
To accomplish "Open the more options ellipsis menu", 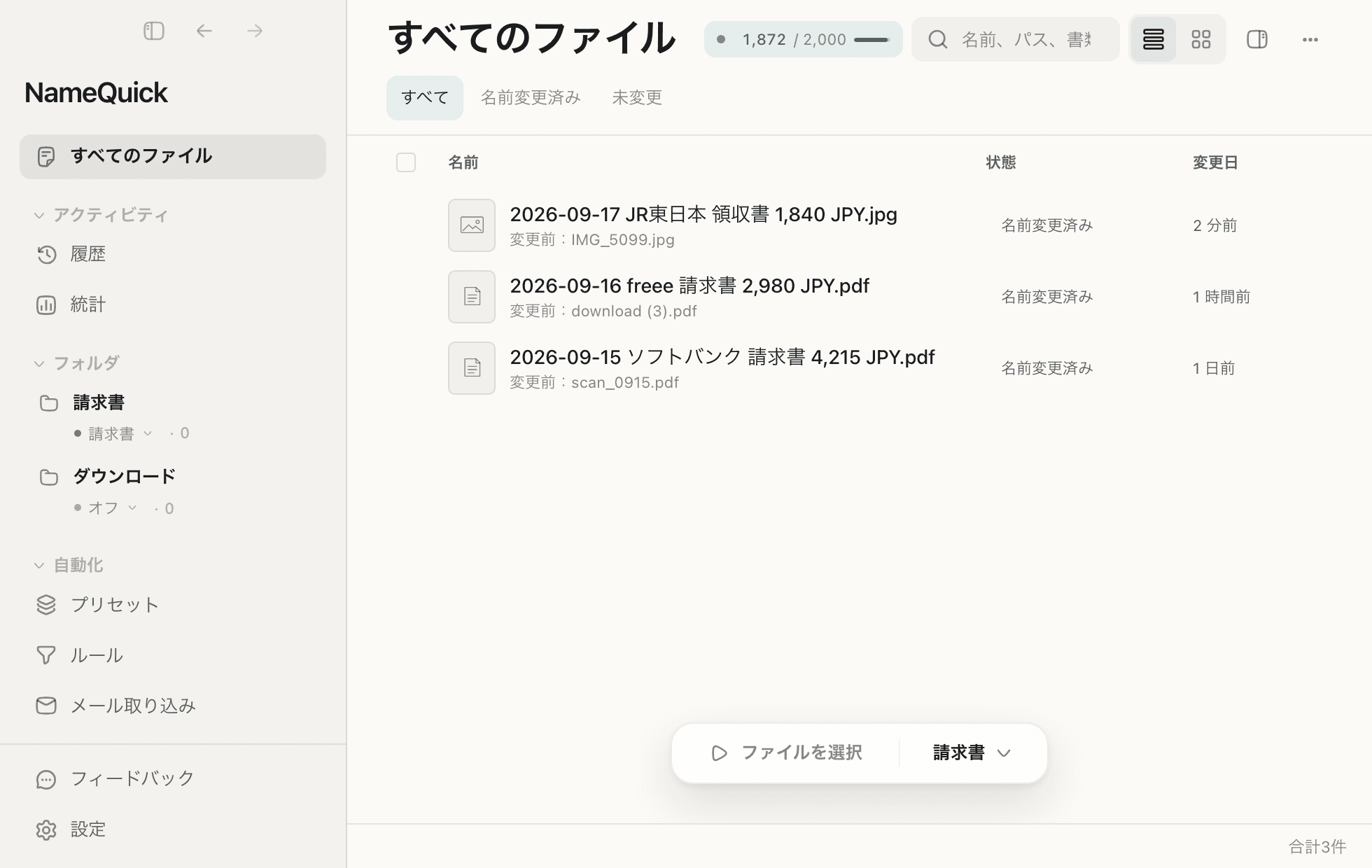I will pos(1310,39).
